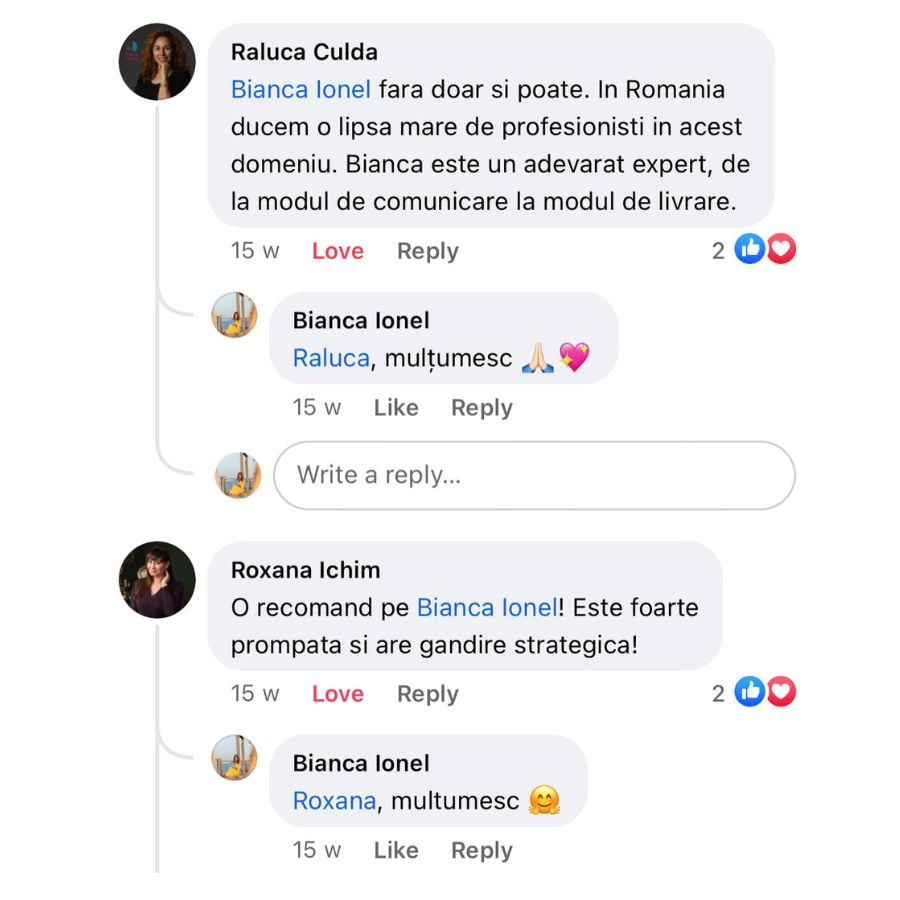Click the heart reaction icon on Roxana Ichim's comment
Screen dimensions: 900x900
(x=781, y=692)
